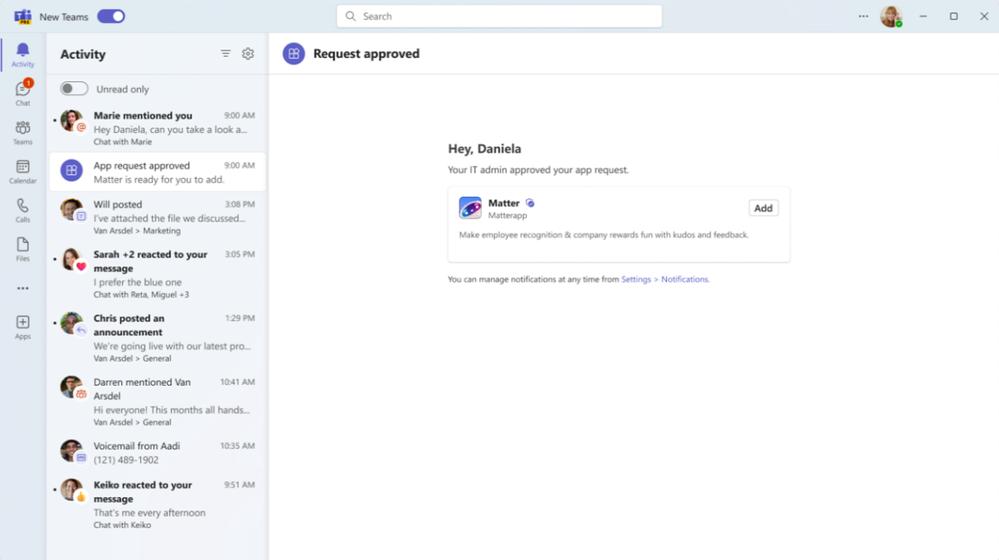The width and height of the screenshot is (999, 560).
Task: Click the verified badge next to Matter
Action: pyautogui.click(x=530, y=203)
